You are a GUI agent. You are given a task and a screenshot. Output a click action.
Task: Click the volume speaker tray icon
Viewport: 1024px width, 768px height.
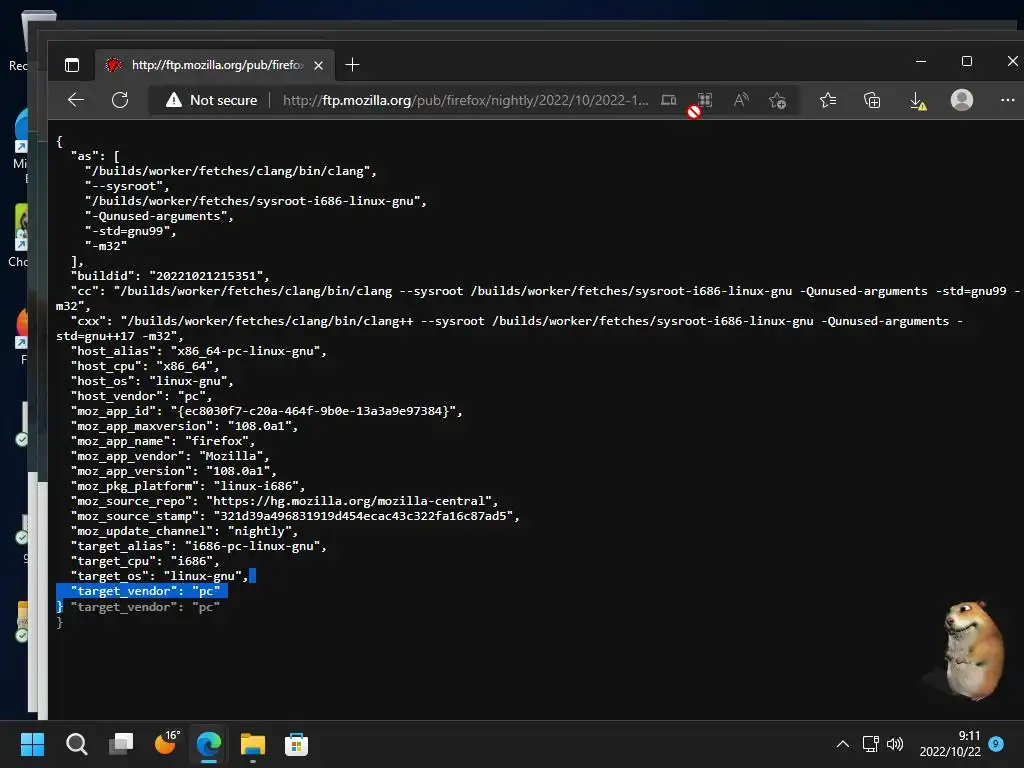pyautogui.click(x=895, y=744)
